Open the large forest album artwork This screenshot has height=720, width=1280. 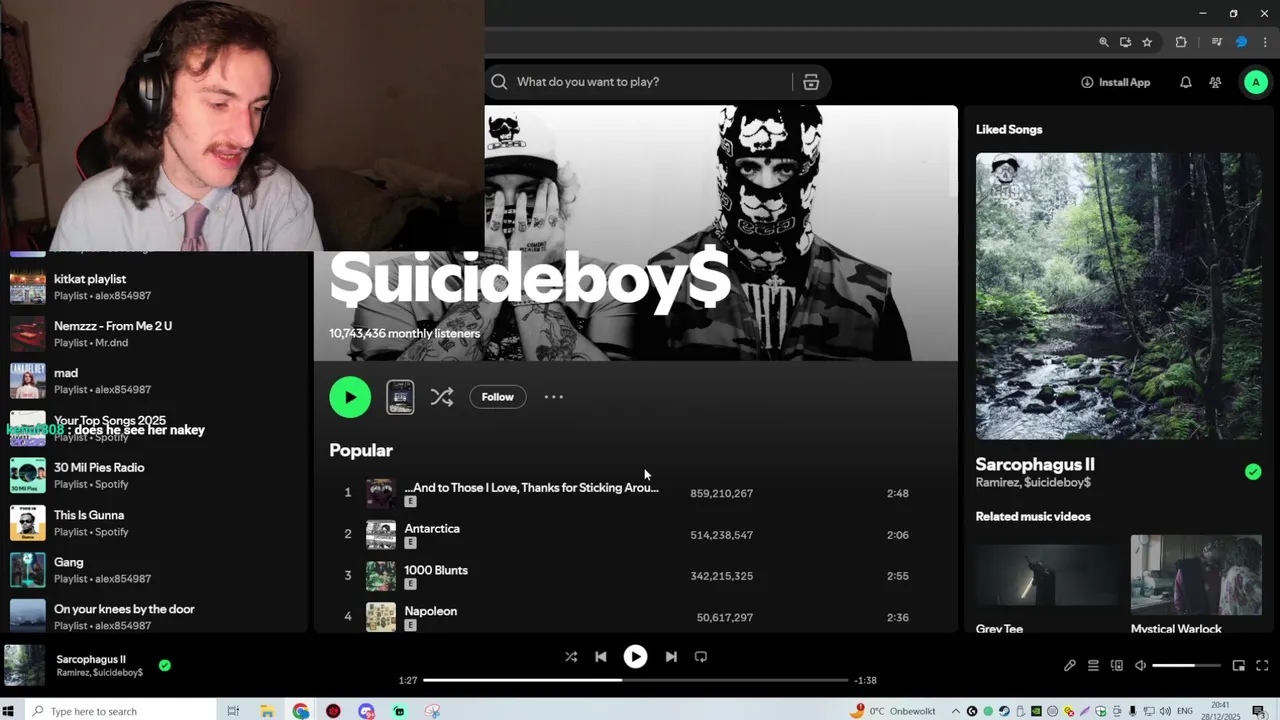(x=1119, y=296)
